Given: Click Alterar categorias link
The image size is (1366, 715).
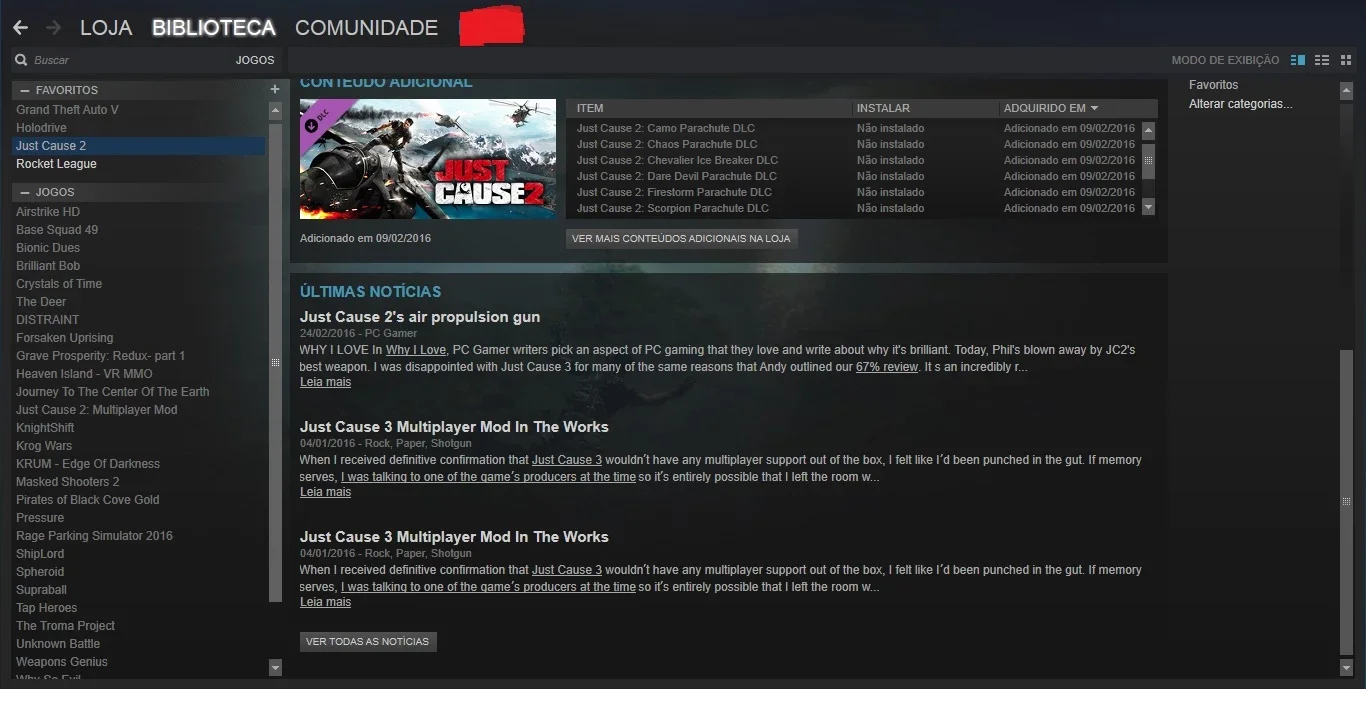Looking at the screenshot, I should (1240, 104).
